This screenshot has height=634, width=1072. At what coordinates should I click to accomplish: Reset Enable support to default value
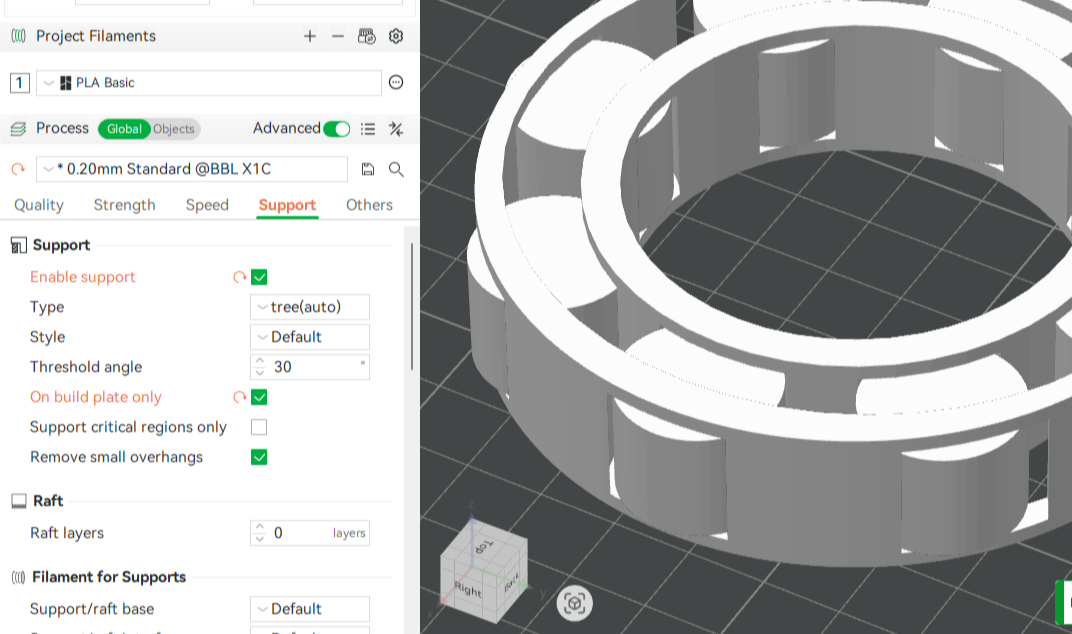click(239, 277)
